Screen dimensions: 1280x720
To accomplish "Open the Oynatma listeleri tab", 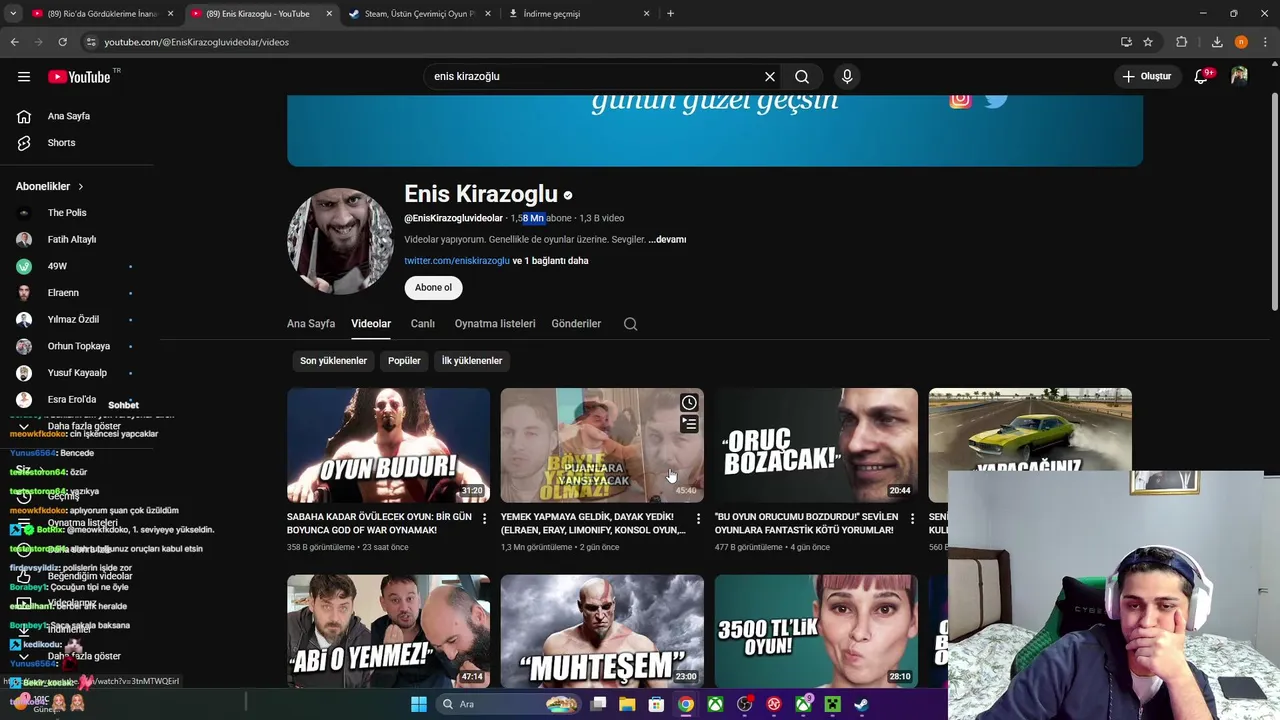I will click(x=495, y=324).
